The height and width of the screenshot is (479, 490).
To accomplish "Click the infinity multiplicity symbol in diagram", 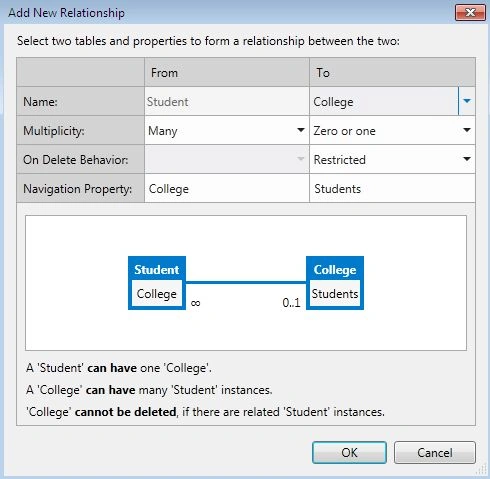I will click(x=195, y=303).
